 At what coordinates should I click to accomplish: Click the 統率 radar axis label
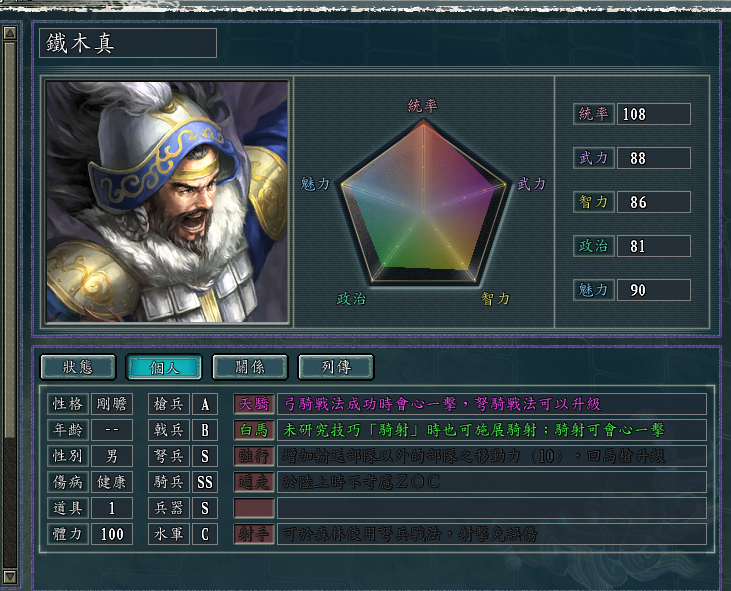(x=422, y=106)
